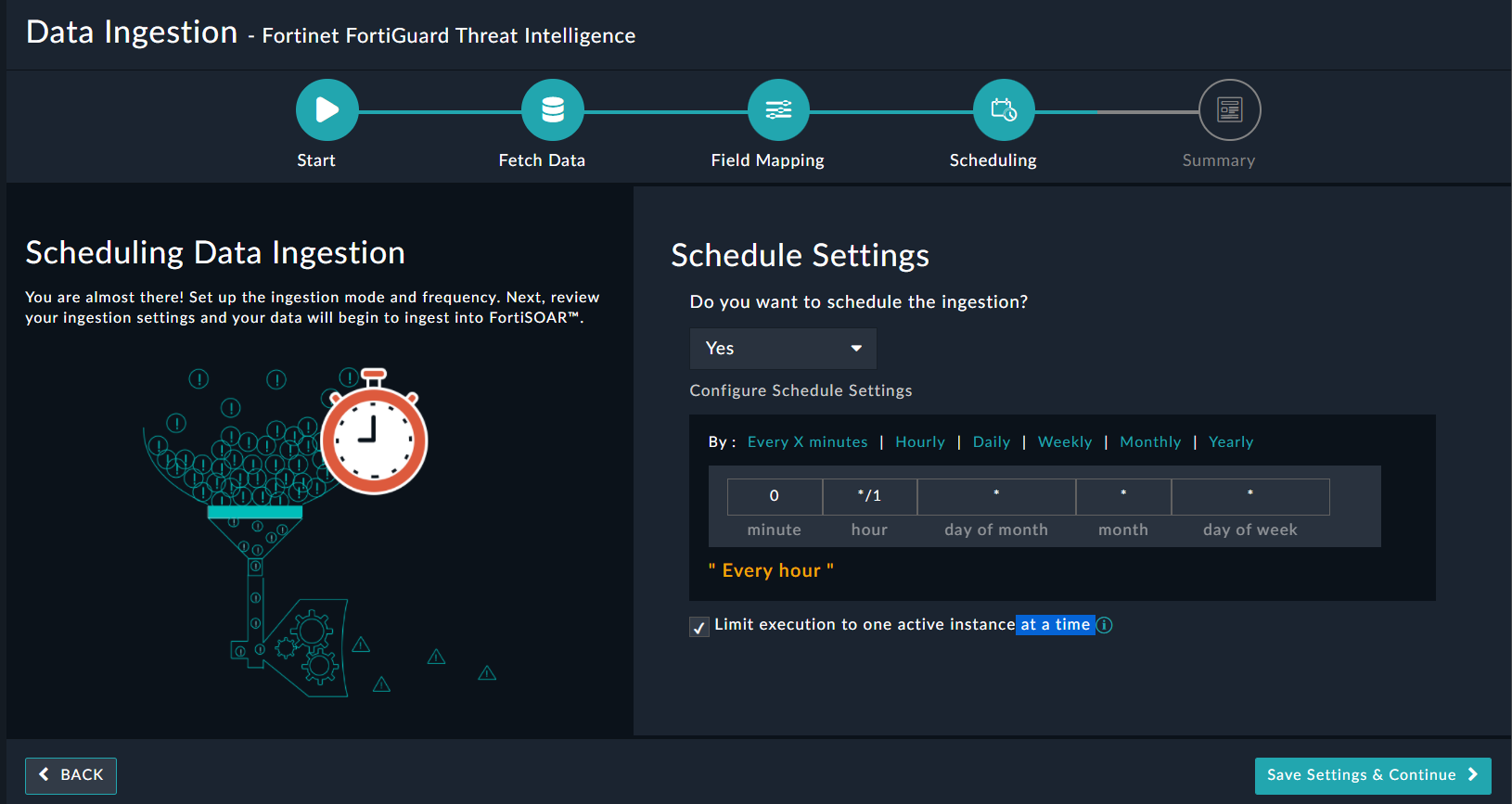Edit the hour cron field
1512x804 pixels.
pyautogui.click(x=869, y=496)
